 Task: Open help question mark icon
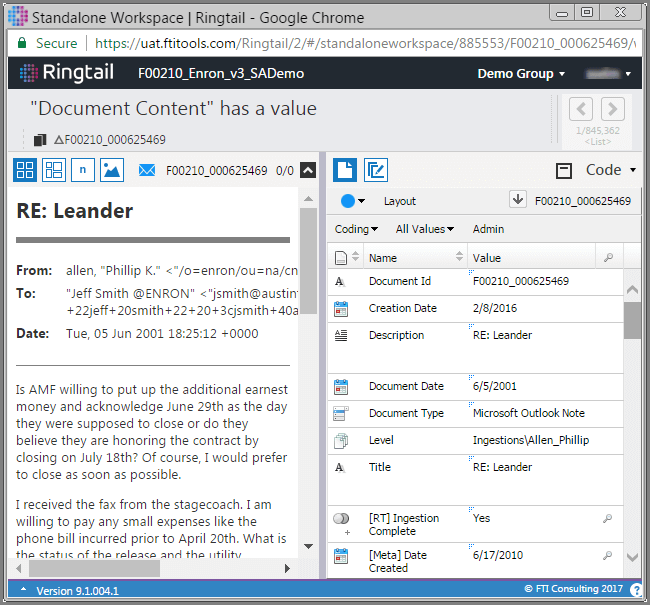(x=635, y=590)
